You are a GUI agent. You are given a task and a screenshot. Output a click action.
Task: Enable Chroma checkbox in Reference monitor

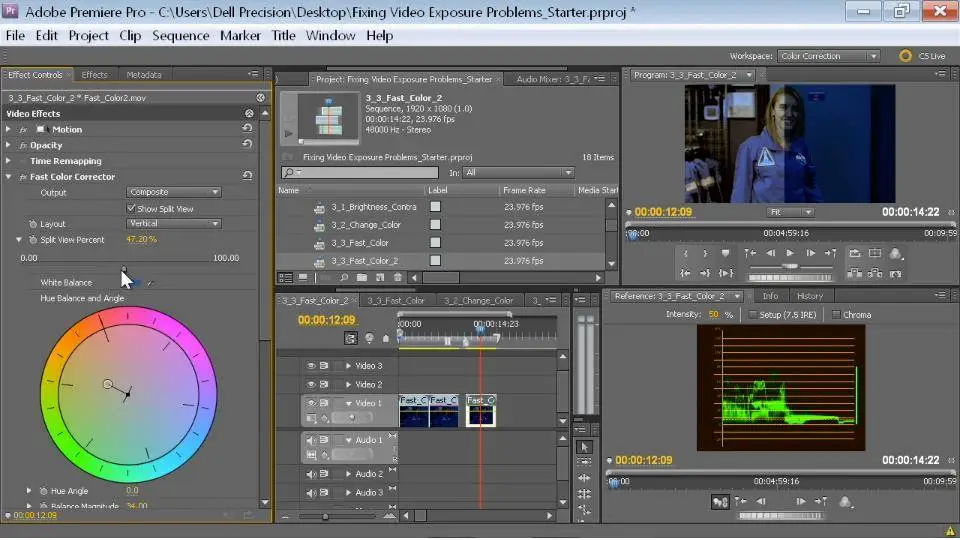[x=836, y=314]
